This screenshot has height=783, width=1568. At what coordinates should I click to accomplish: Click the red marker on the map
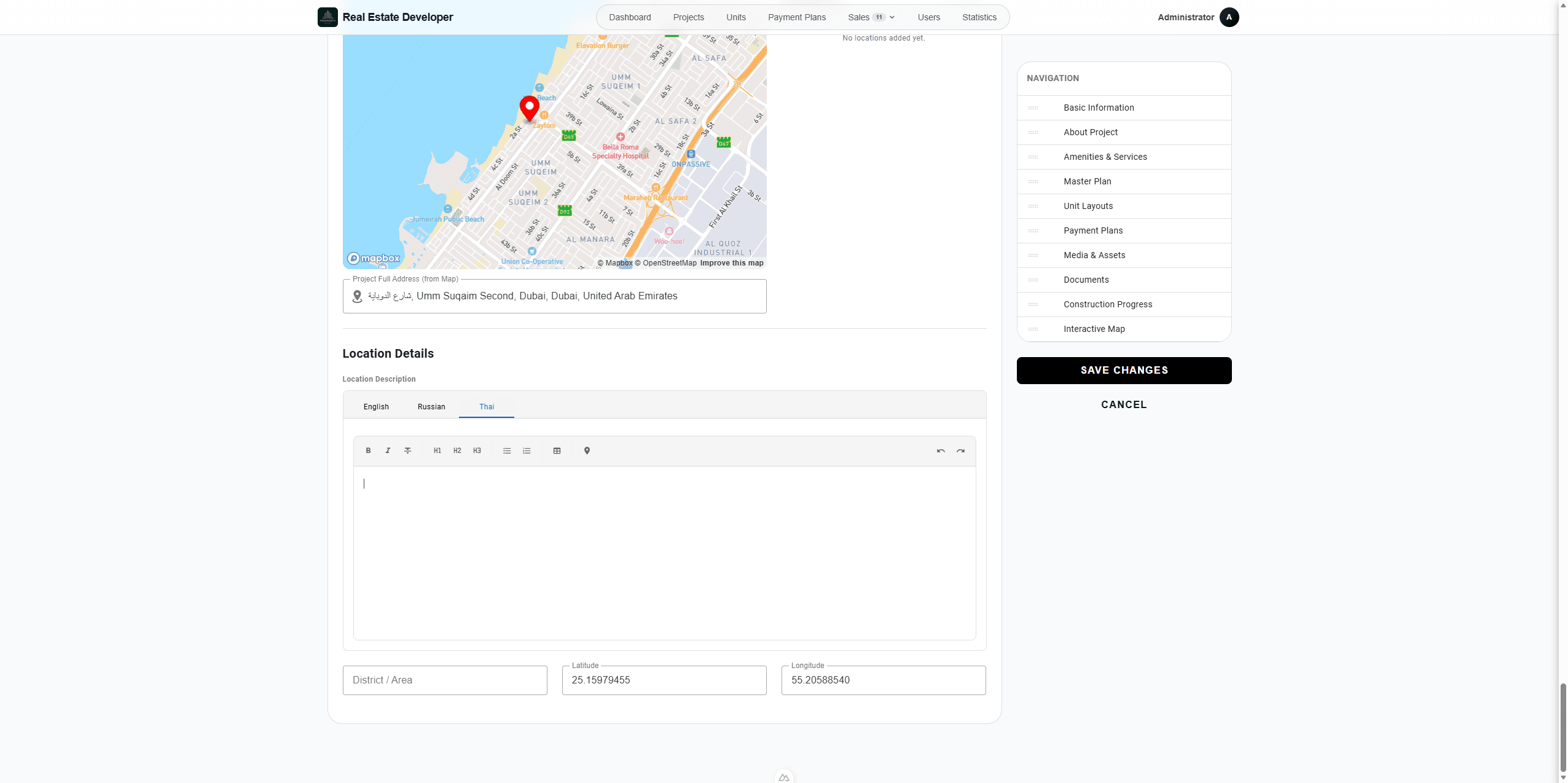point(529,109)
